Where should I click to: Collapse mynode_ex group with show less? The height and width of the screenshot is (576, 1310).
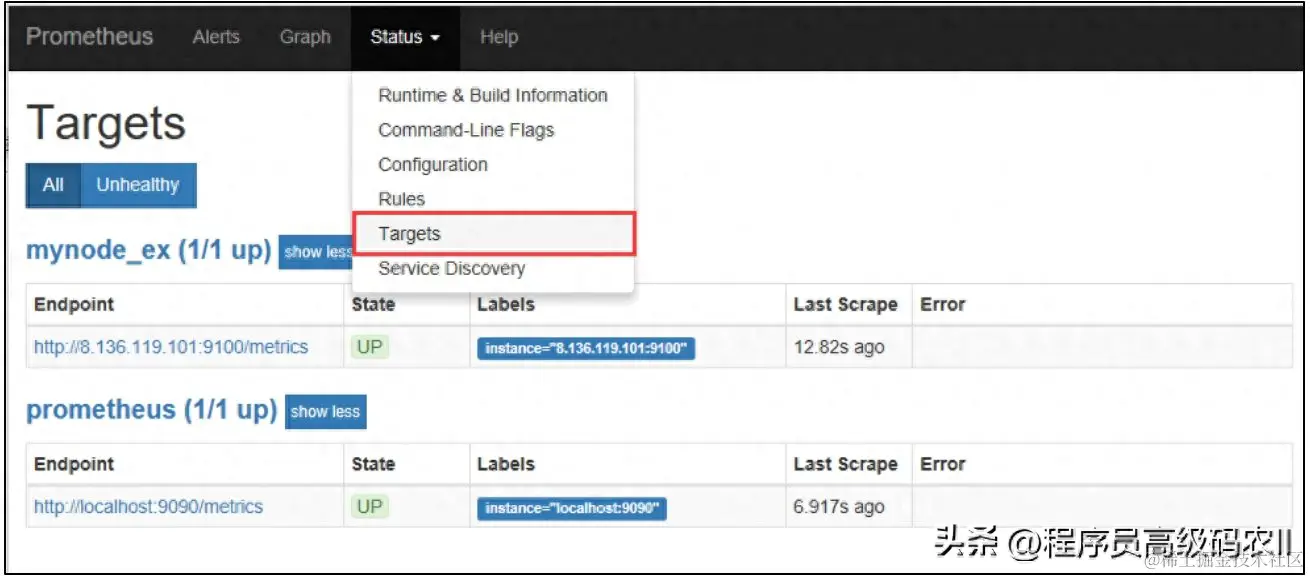(316, 252)
